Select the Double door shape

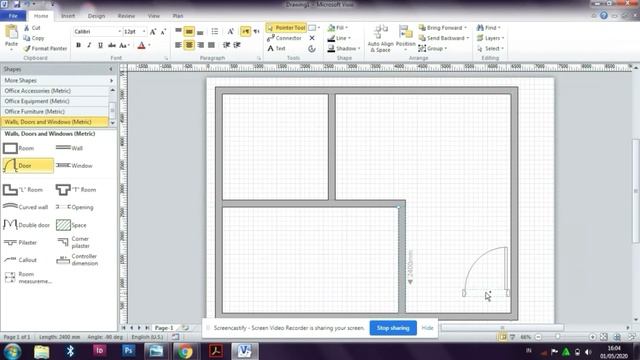(x=26, y=224)
